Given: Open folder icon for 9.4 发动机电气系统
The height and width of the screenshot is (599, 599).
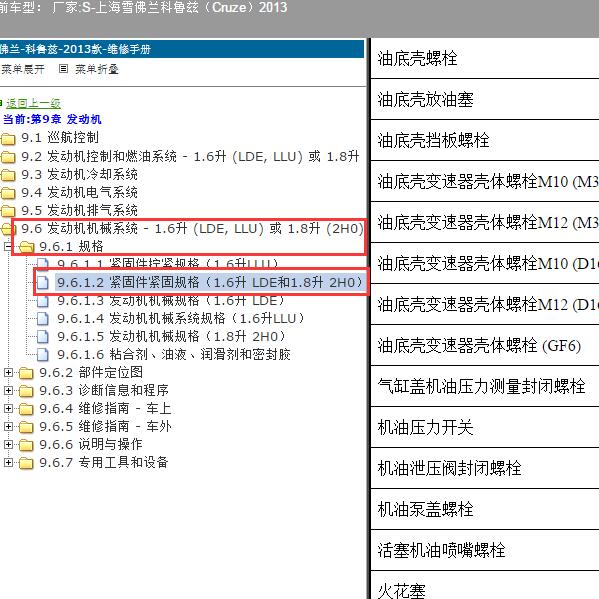Looking at the screenshot, I should 8,193.
